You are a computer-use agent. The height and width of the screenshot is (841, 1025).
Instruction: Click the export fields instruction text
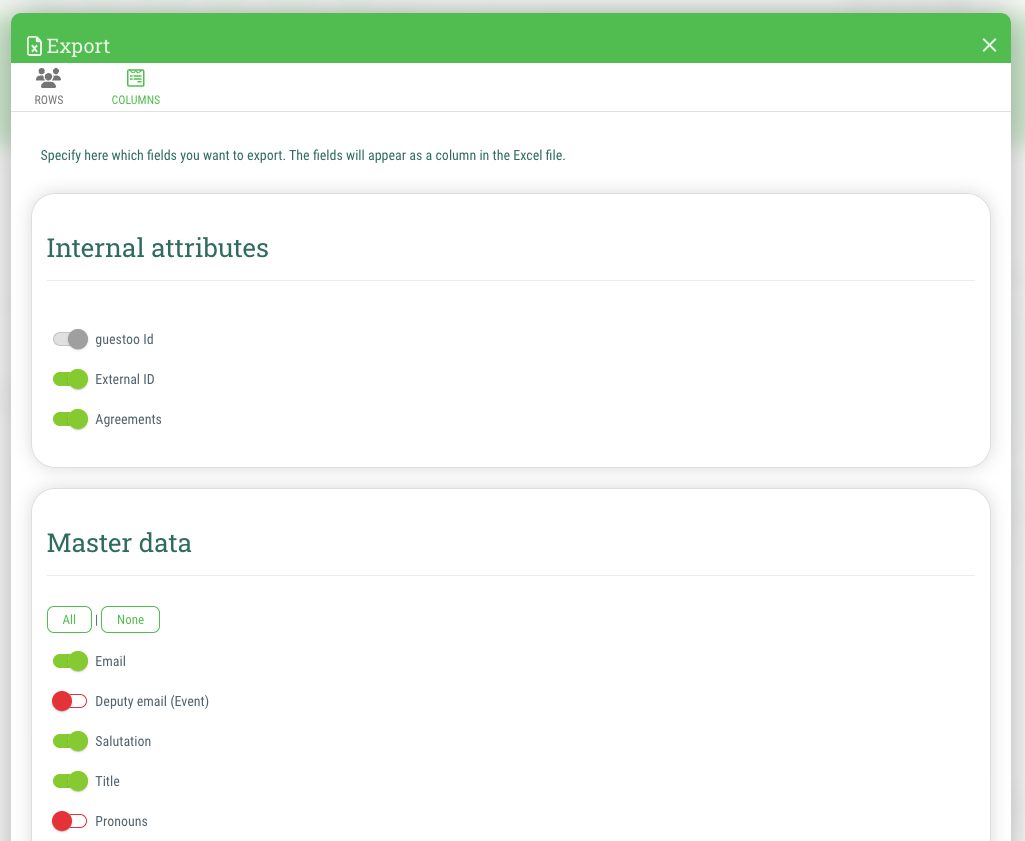(303, 156)
